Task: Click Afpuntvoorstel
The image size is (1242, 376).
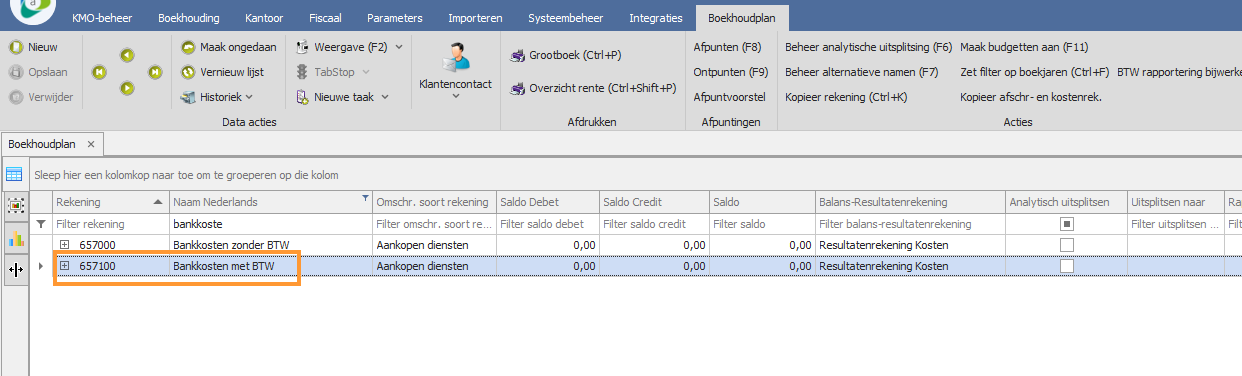Action: (729, 97)
